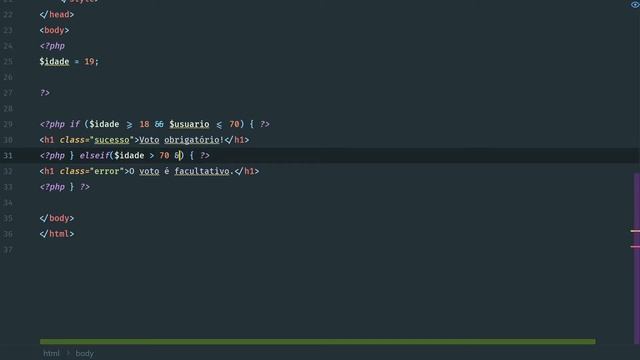Click the 'if' keyword on line 29
640x360 pixels.
(x=75, y=124)
